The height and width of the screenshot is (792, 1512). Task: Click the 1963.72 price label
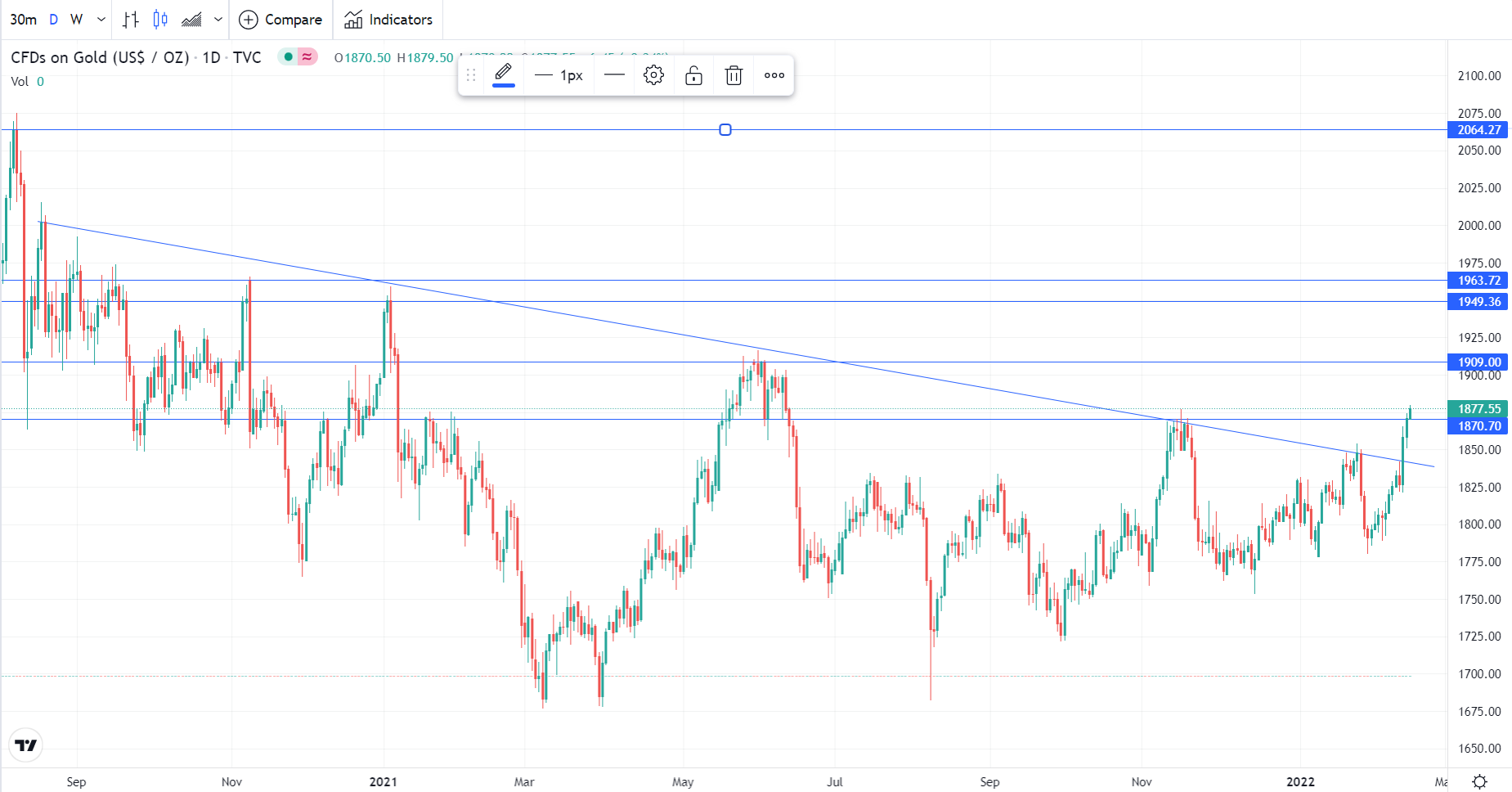[1478, 281]
